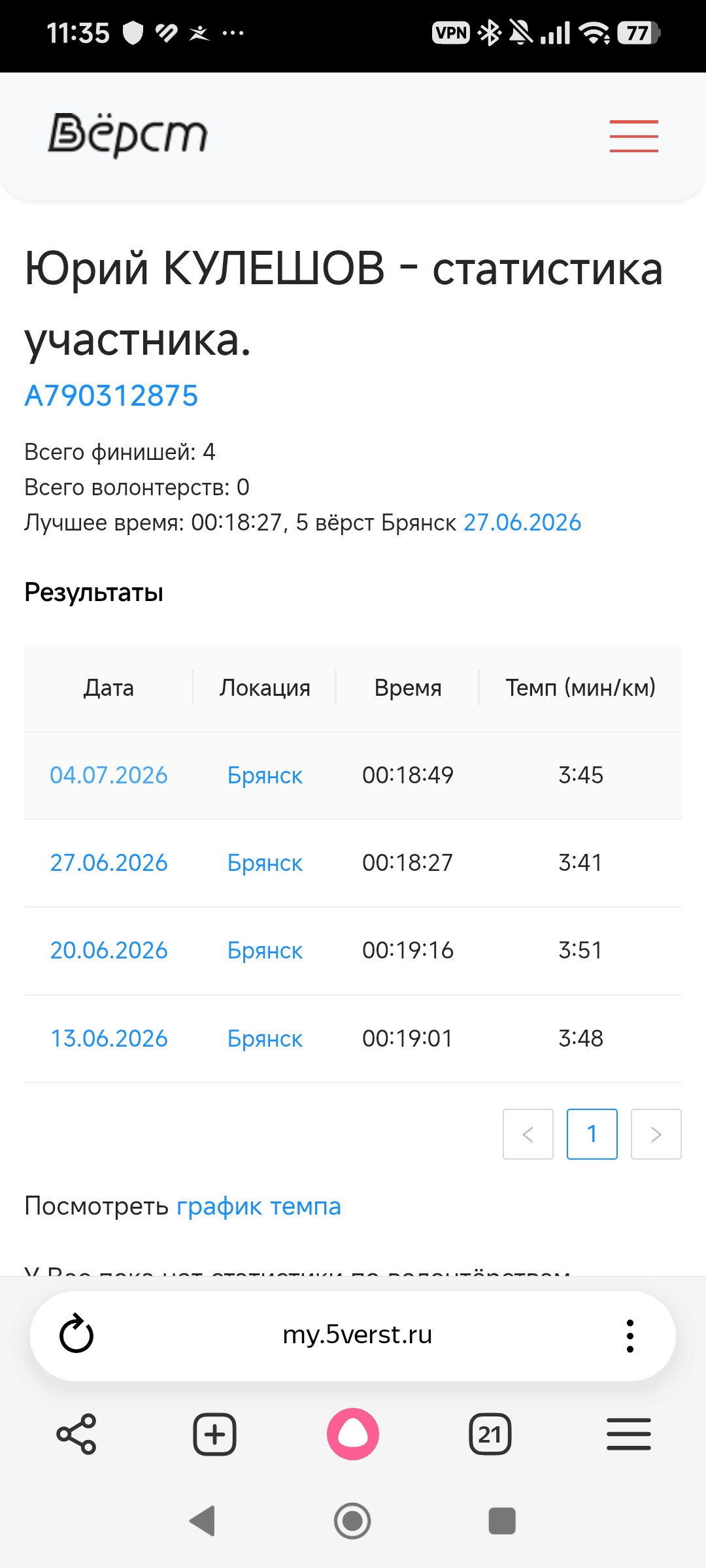Tap the 5 Вёрст logo
Image resolution: width=706 pixels, height=1568 pixels.
[x=128, y=135]
